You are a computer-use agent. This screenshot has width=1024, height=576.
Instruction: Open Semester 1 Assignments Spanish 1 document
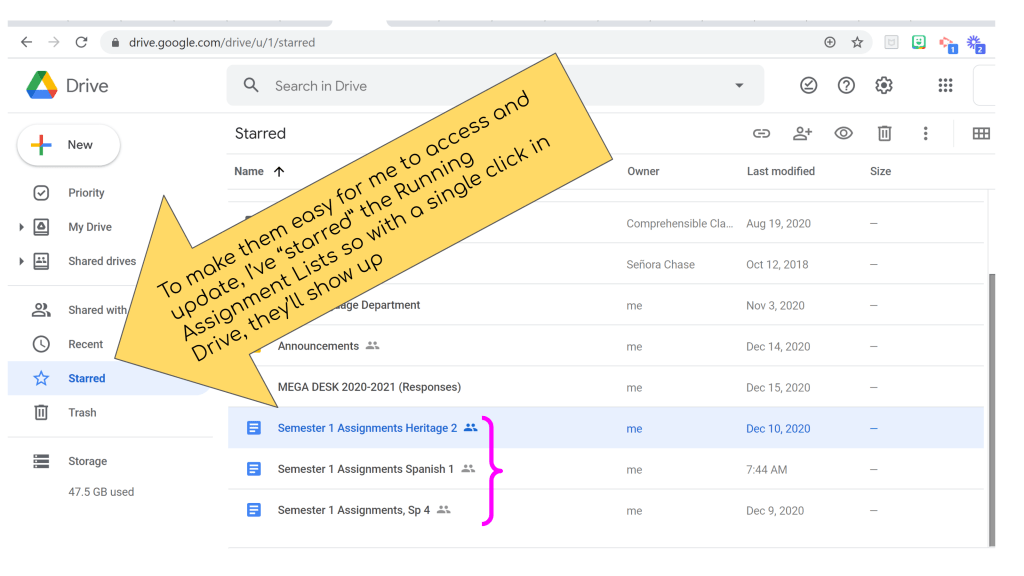point(365,469)
